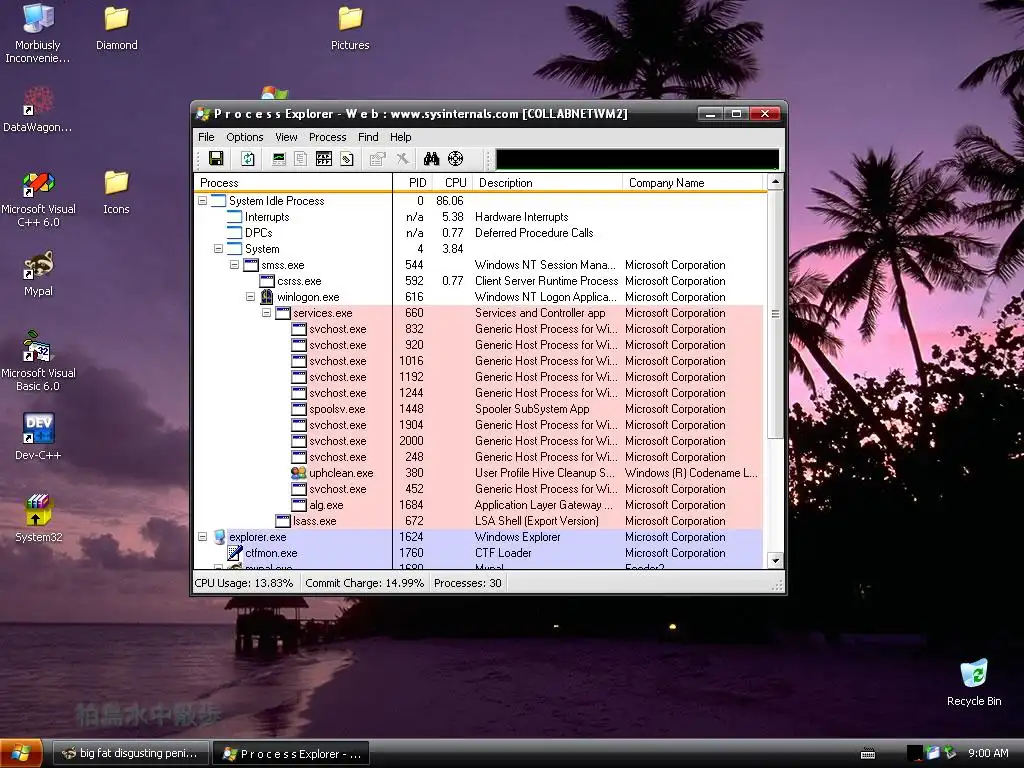
Task: Select the csrss.exe process row
Action: (479, 281)
